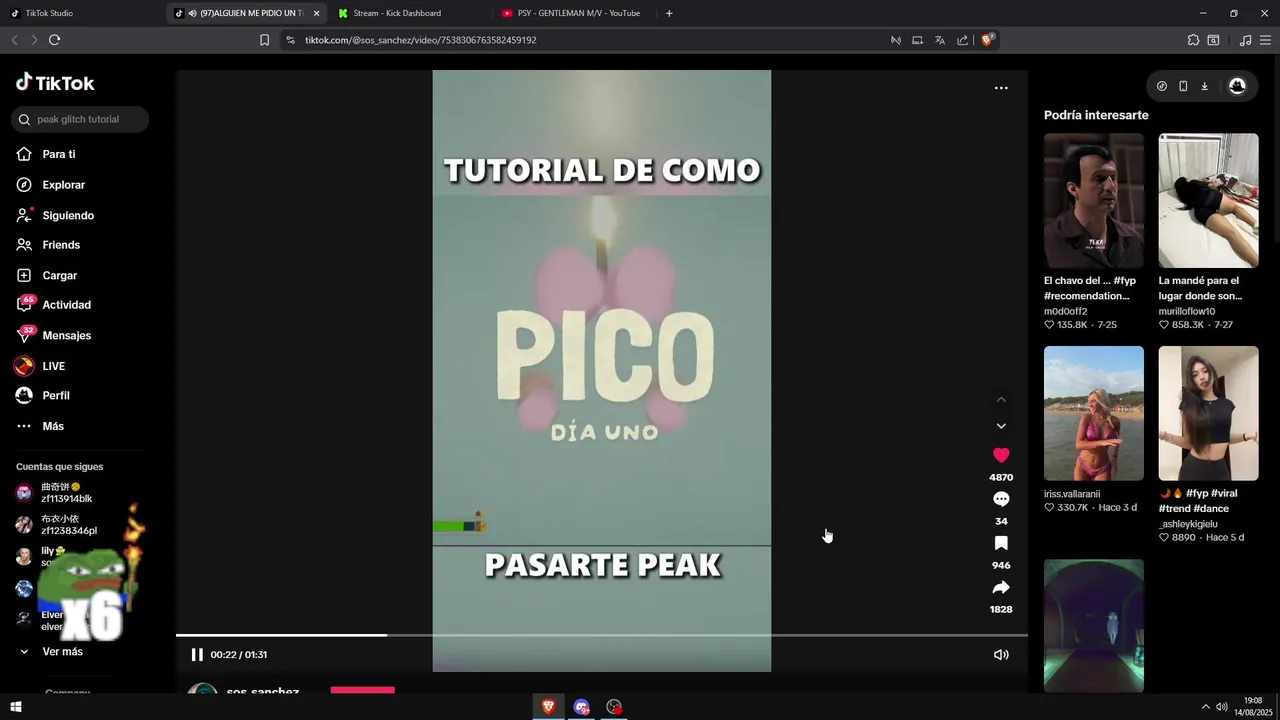Click the share arrow icon
The height and width of the screenshot is (720, 1280).
[1001, 587]
